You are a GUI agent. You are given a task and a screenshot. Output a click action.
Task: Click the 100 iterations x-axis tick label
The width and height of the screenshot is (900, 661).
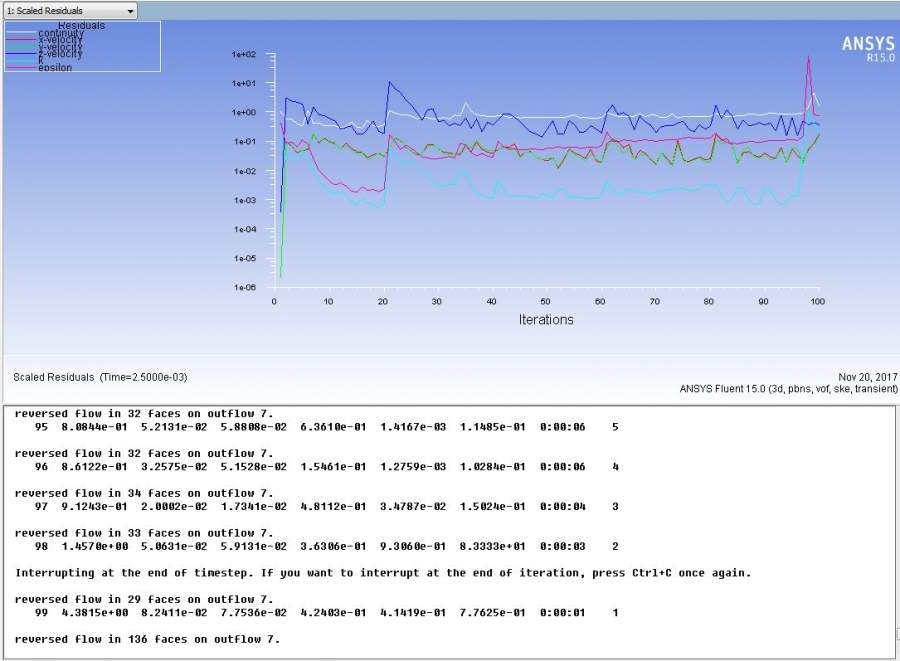pos(817,301)
